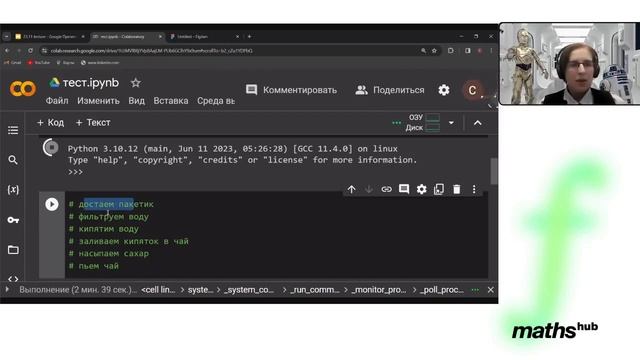Run the cell with tea comments
The height and width of the screenshot is (360, 640).
click(52, 204)
